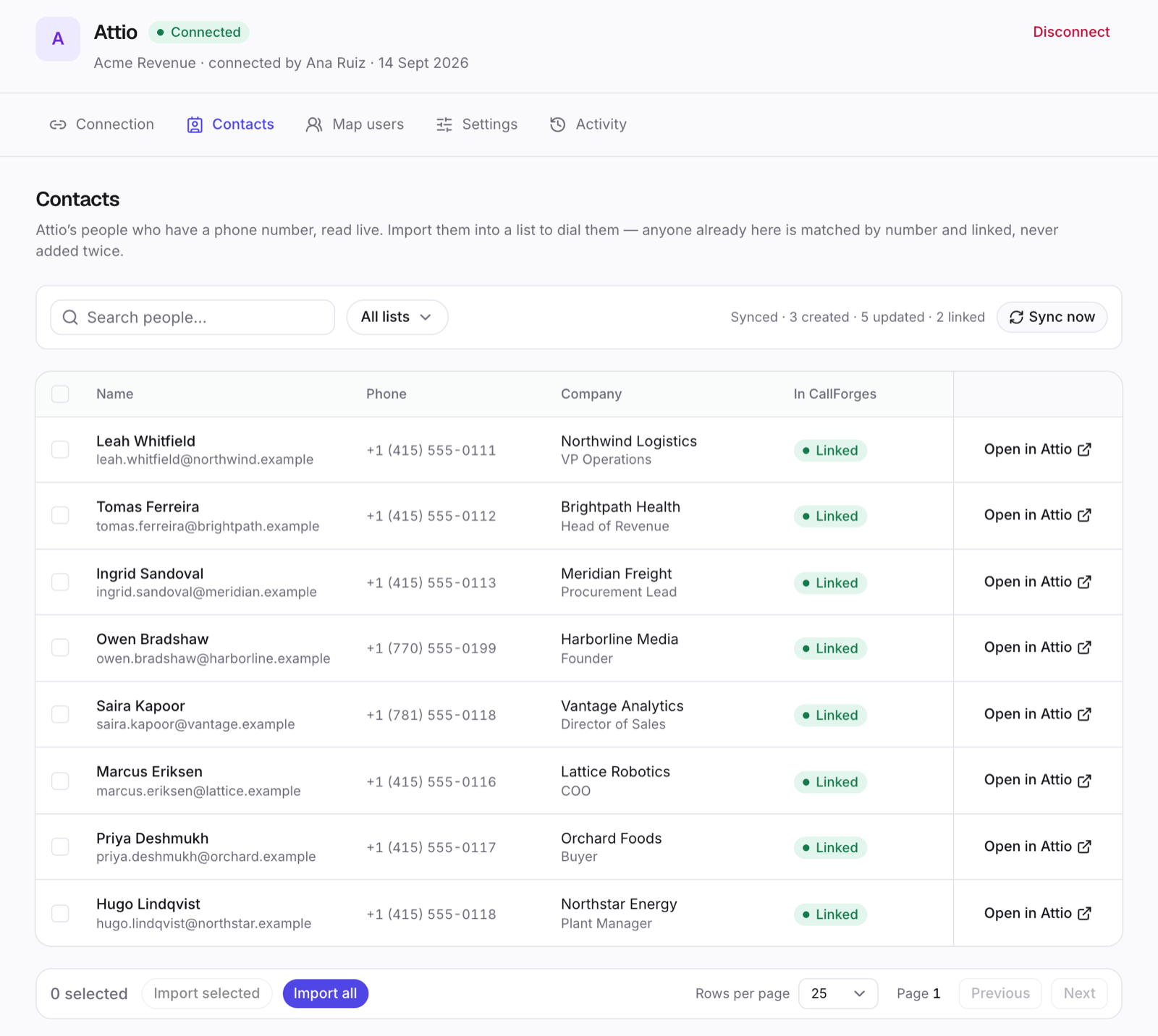
Task: Click the Name column header
Action: 115,394
